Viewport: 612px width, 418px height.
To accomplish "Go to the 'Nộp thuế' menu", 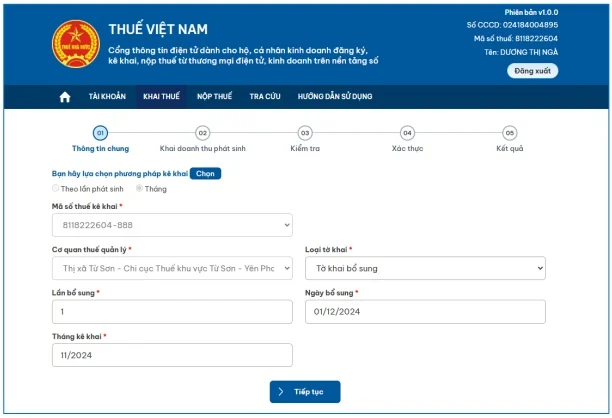I will (214, 97).
